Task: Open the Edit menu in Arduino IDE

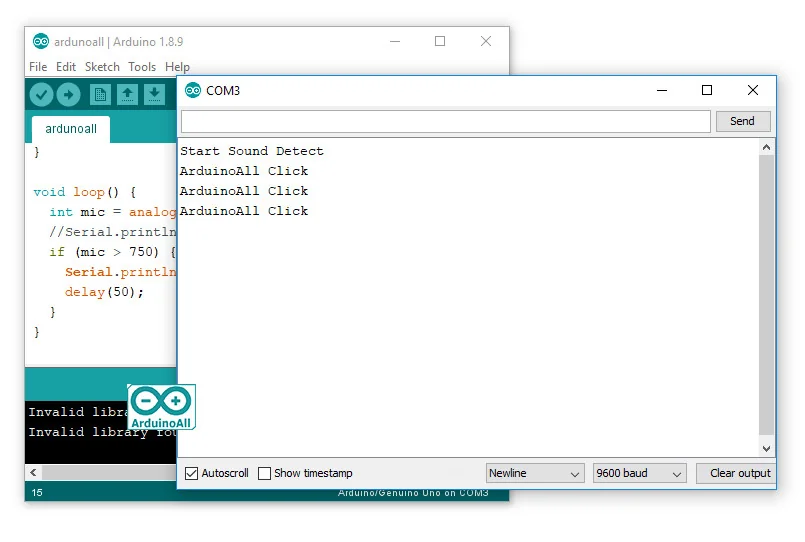Action: click(x=66, y=67)
